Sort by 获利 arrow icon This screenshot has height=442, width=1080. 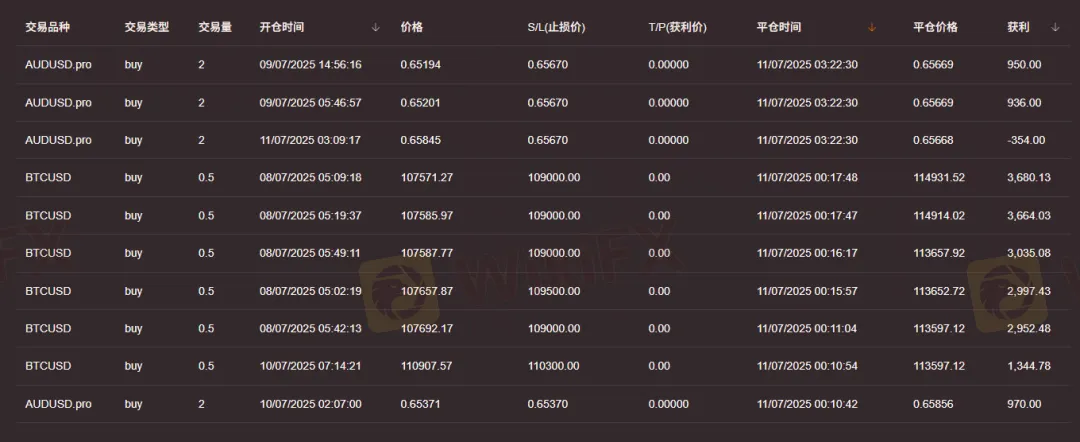point(1055,28)
